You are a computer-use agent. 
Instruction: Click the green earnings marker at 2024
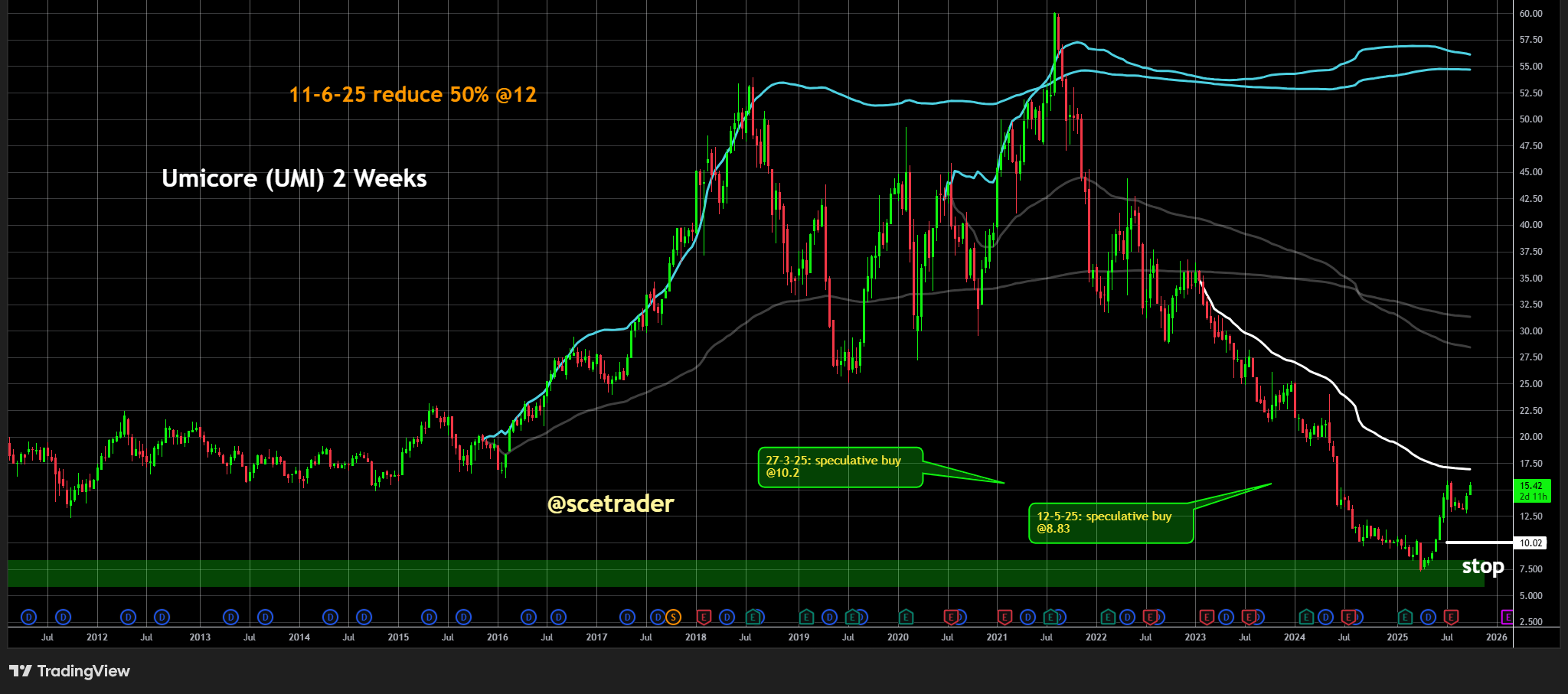click(x=1306, y=617)
